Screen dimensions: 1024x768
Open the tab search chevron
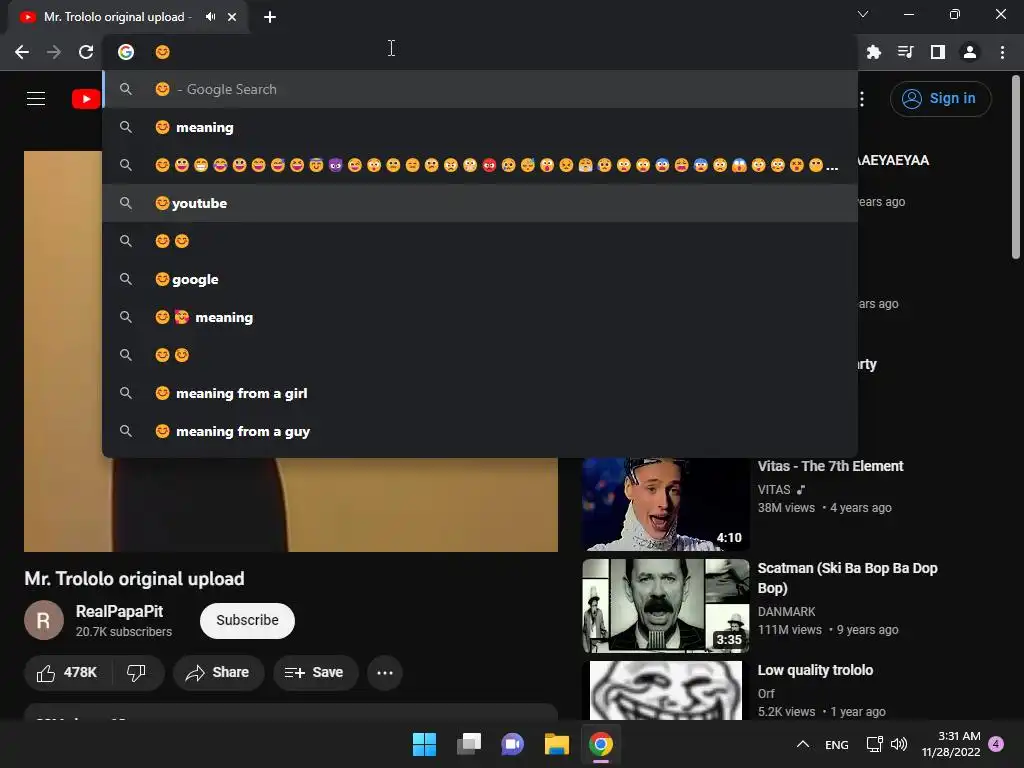[x=863, y=14]
